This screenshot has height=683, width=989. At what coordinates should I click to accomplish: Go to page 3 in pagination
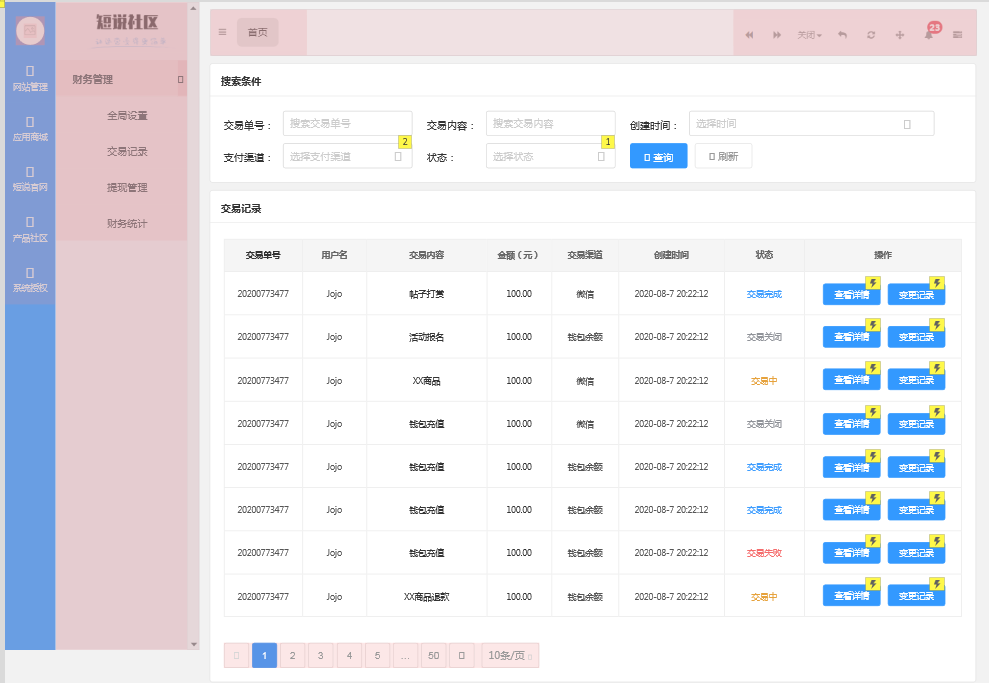tap(320, 655)
